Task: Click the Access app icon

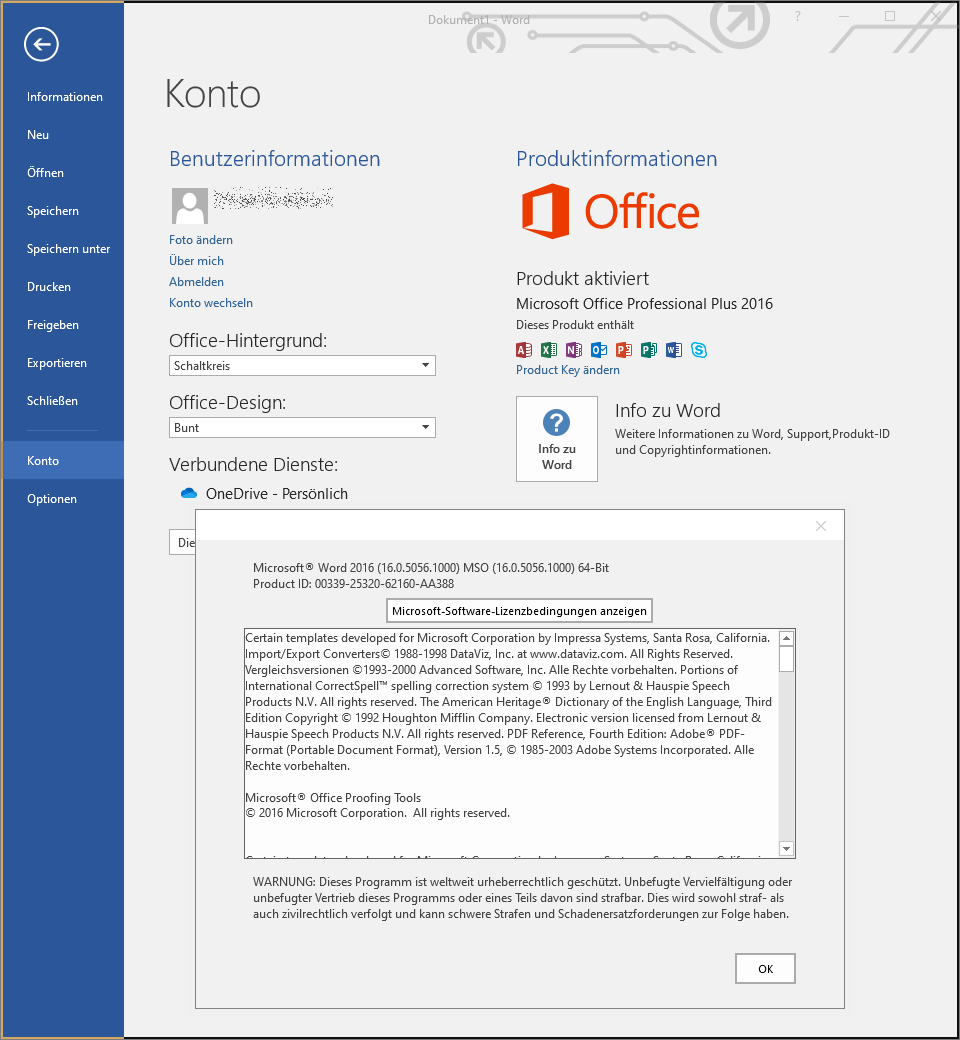Action: [x=523, y=350]
